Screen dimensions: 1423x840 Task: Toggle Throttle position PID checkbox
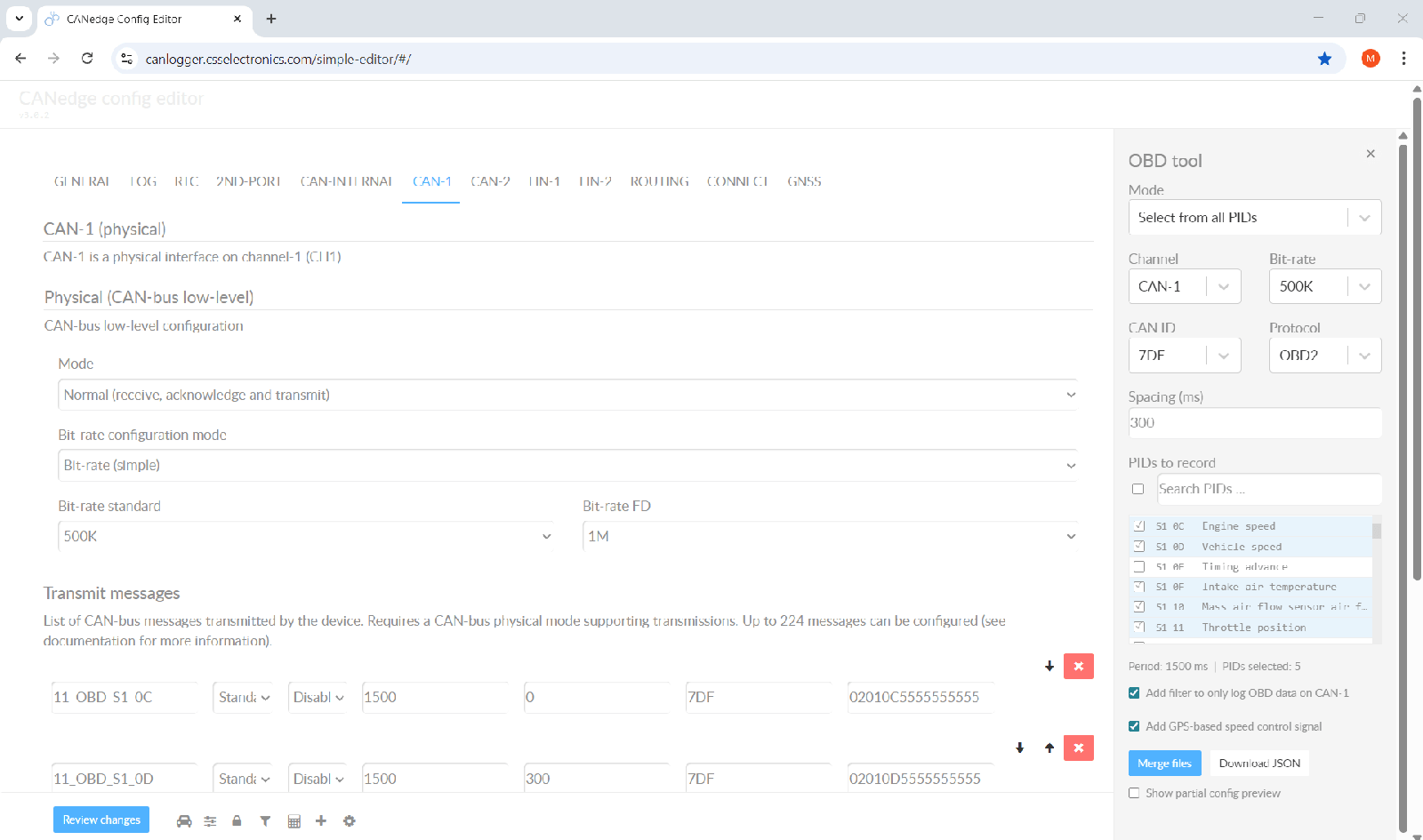[x=1139, y=628]
